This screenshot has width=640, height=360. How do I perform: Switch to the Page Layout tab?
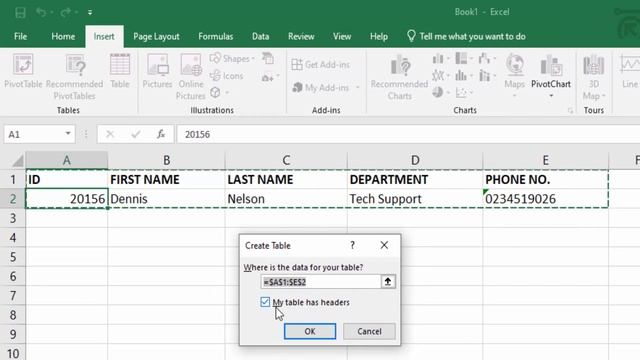(x=156, y=36)
